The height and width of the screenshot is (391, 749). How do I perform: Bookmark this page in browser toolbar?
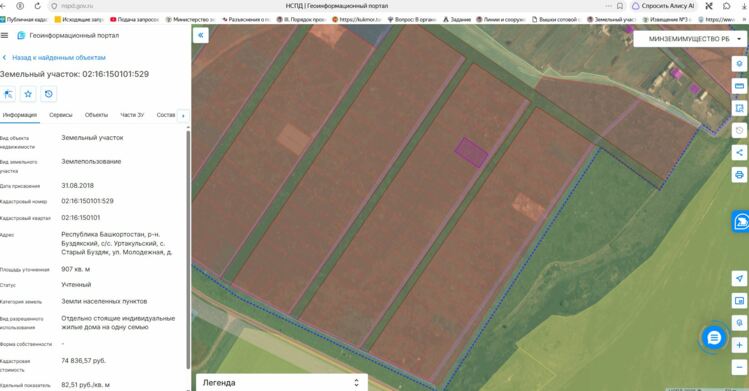pos(620,6)
